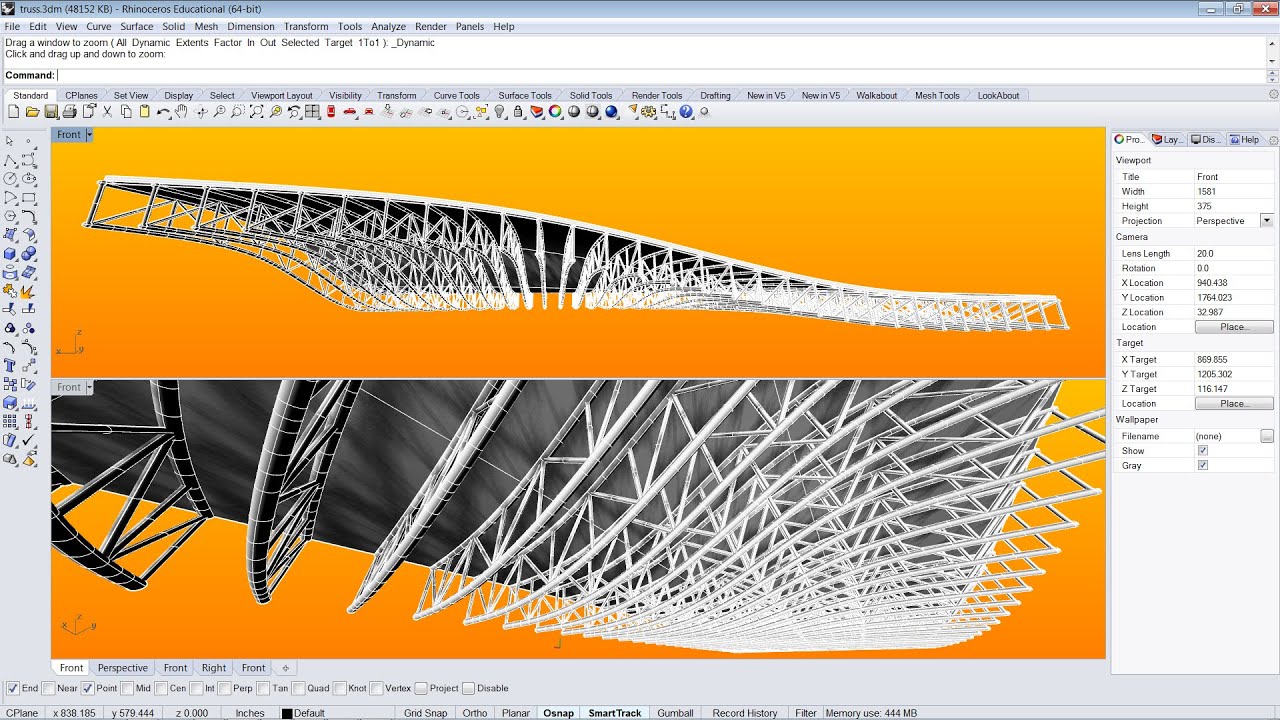Save the model with the floppy icon
This screenshot has height=720, width=1280.
point(51,112)
